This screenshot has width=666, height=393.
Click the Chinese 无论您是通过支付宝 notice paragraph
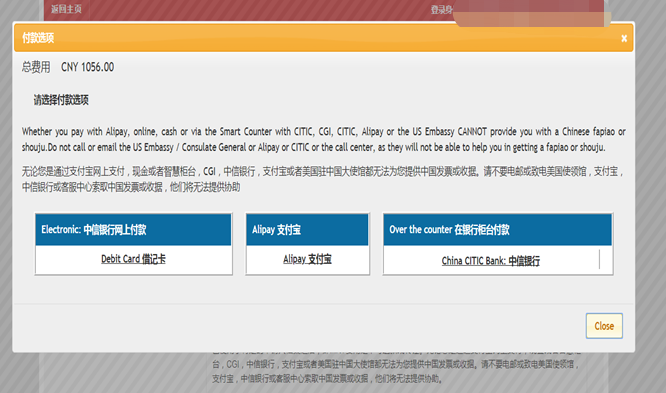point(324,179)
